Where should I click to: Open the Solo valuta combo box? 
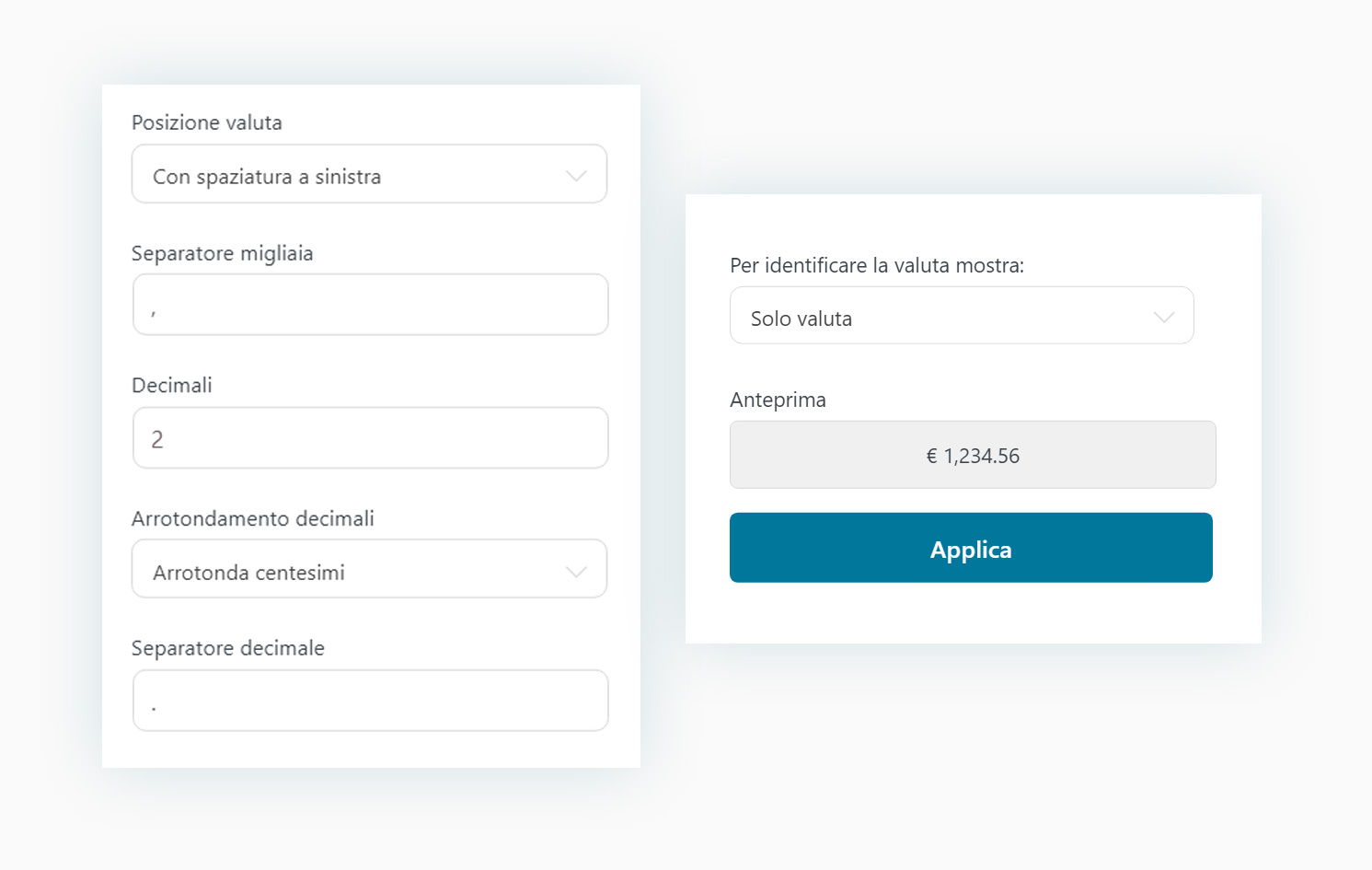pos(962,316)
